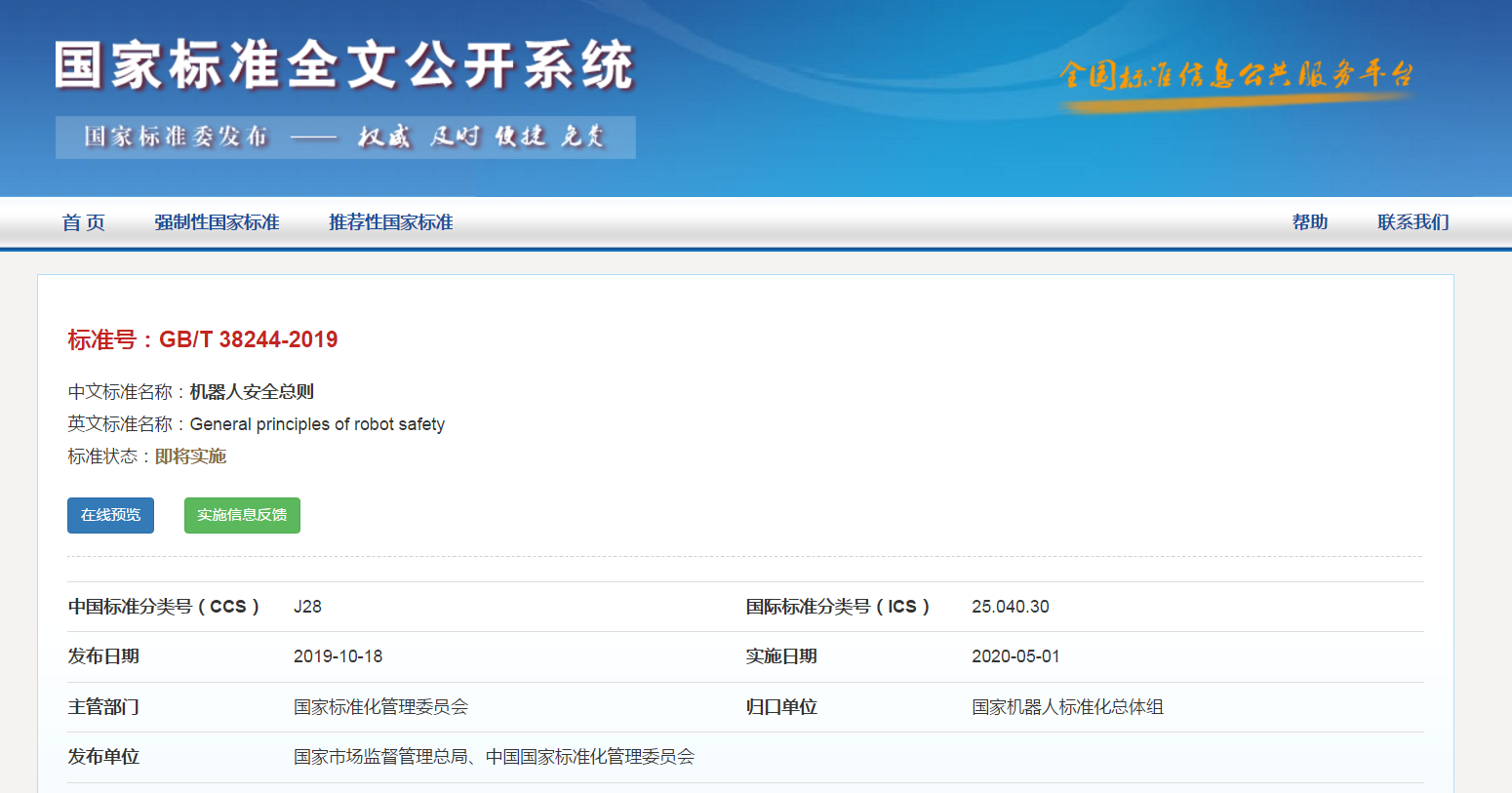Viewport: 1512px width, 793px height.
Task: Click the 国家标准化管理委员会 department value
Action: point(381,707)
